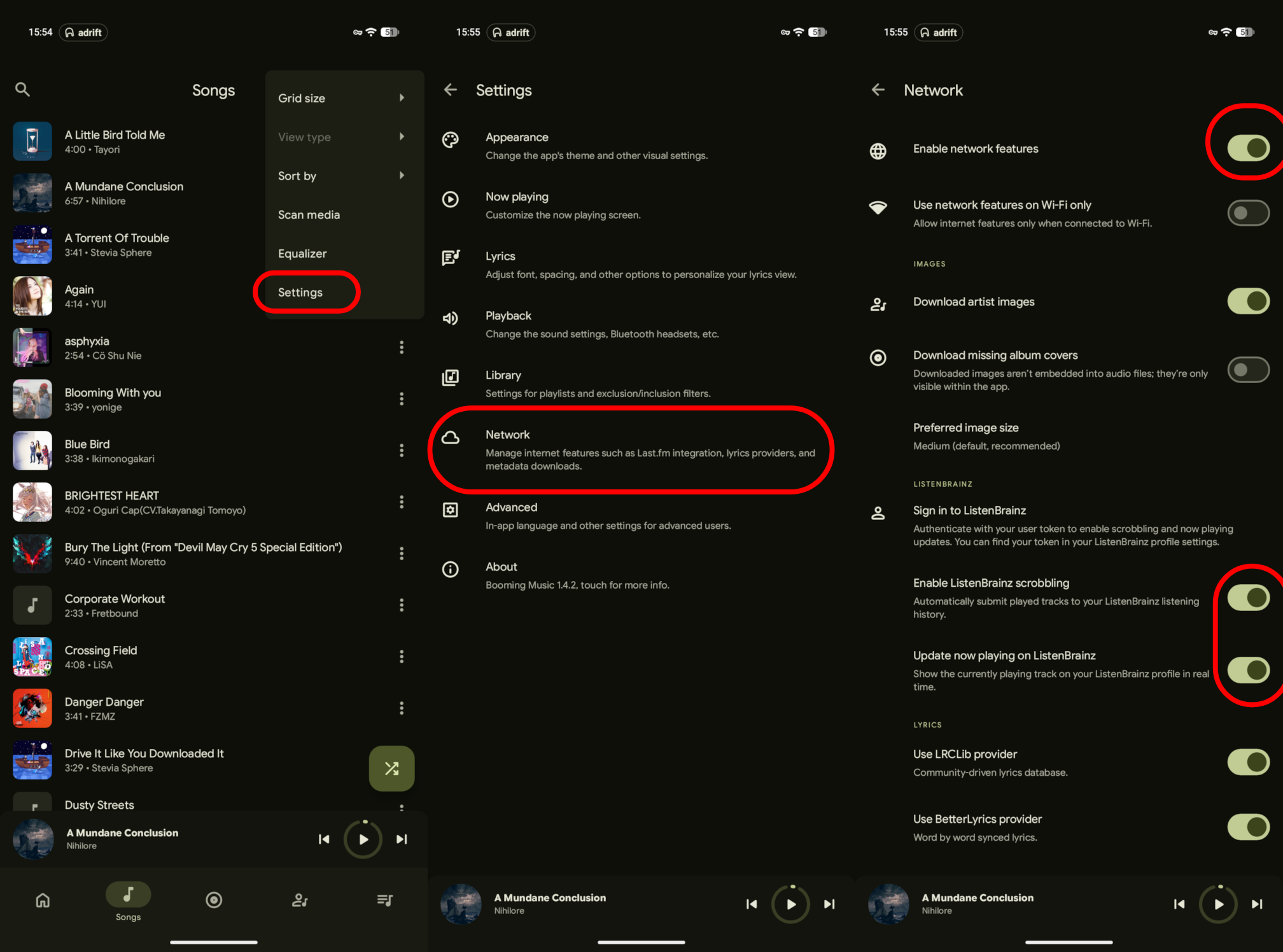The height and width of the screenshot is (952, 1283).
Task: Go to the Home tab icon
Action: (43, 900)
